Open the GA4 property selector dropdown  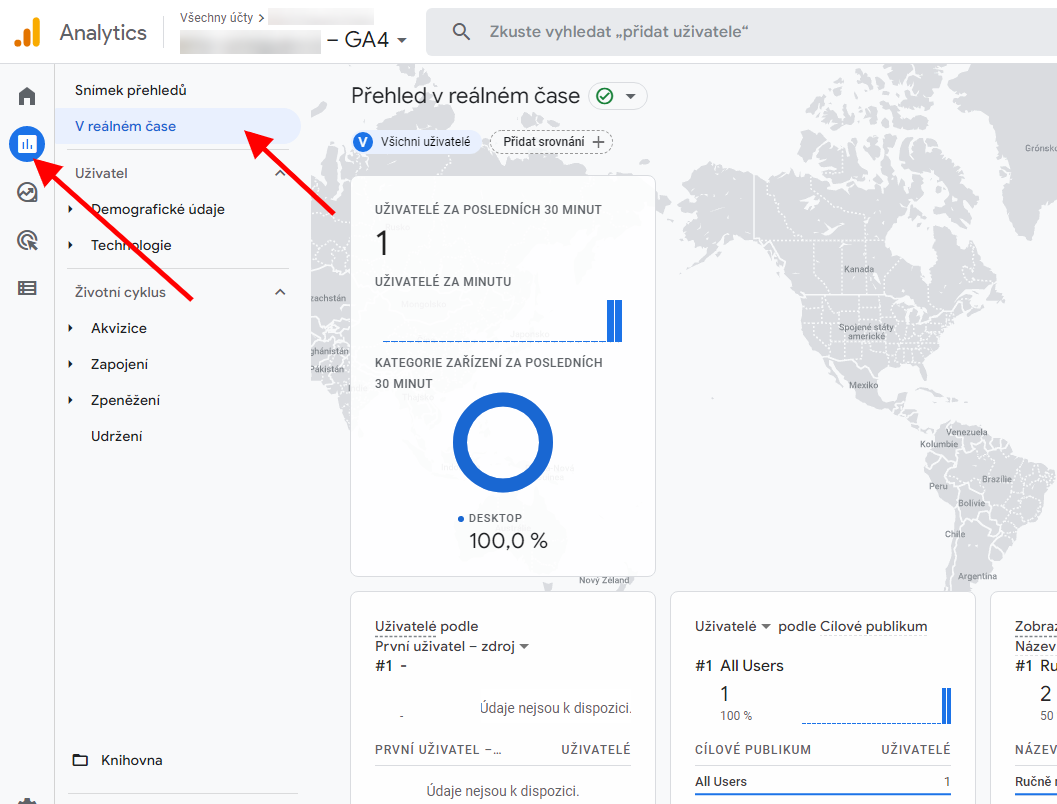[401, 41]
